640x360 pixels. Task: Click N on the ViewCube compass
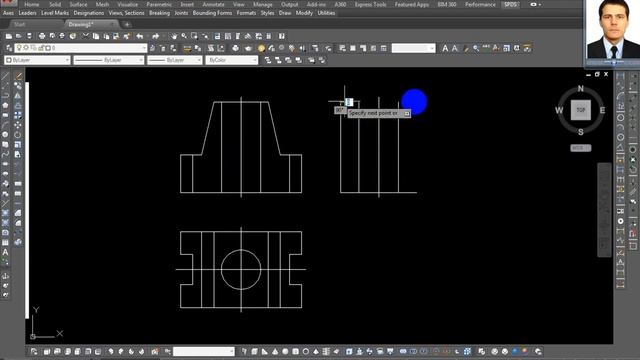[x=580, y=89]
